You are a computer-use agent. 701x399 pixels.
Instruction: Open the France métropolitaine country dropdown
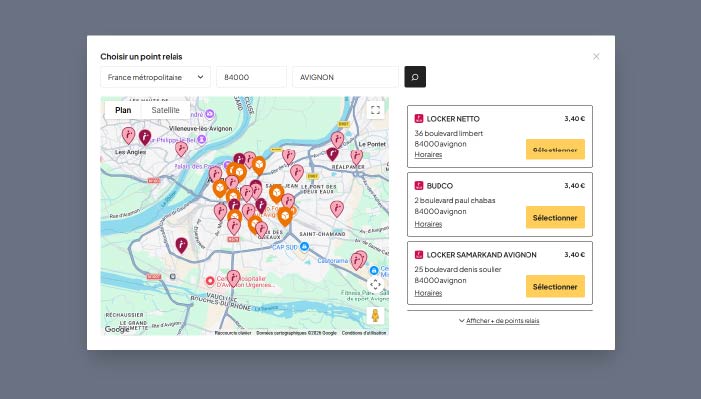(x=155, y=77)
